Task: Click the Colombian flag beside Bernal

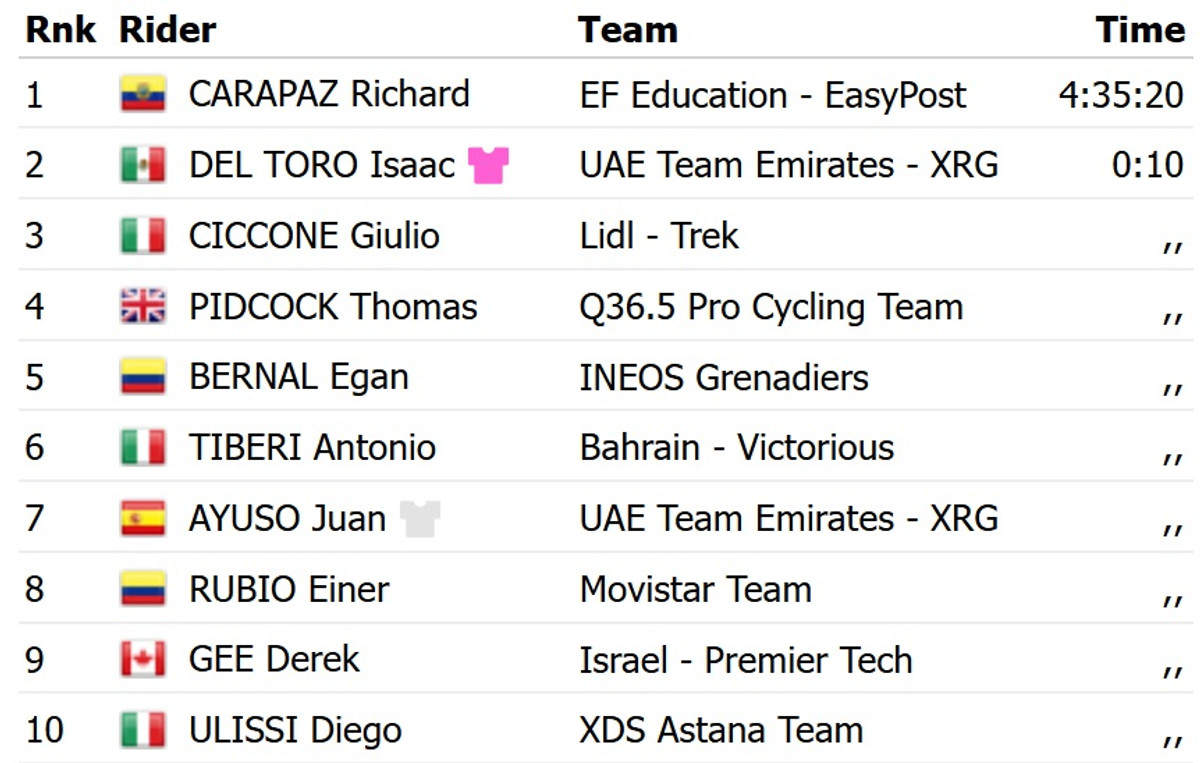Action: tap(143, 378)
